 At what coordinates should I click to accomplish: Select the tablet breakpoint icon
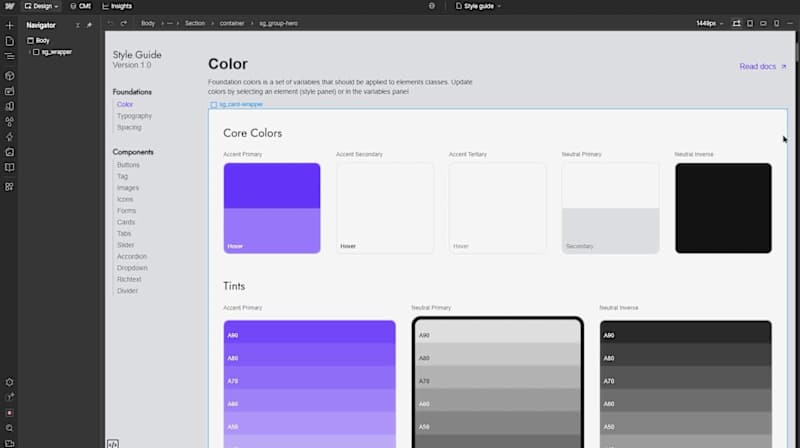point(750,23)
